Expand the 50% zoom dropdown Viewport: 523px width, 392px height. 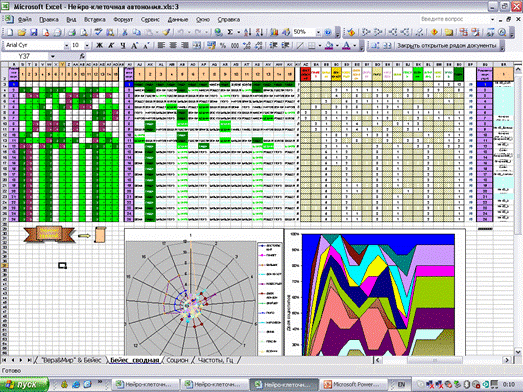pos(318,32)
